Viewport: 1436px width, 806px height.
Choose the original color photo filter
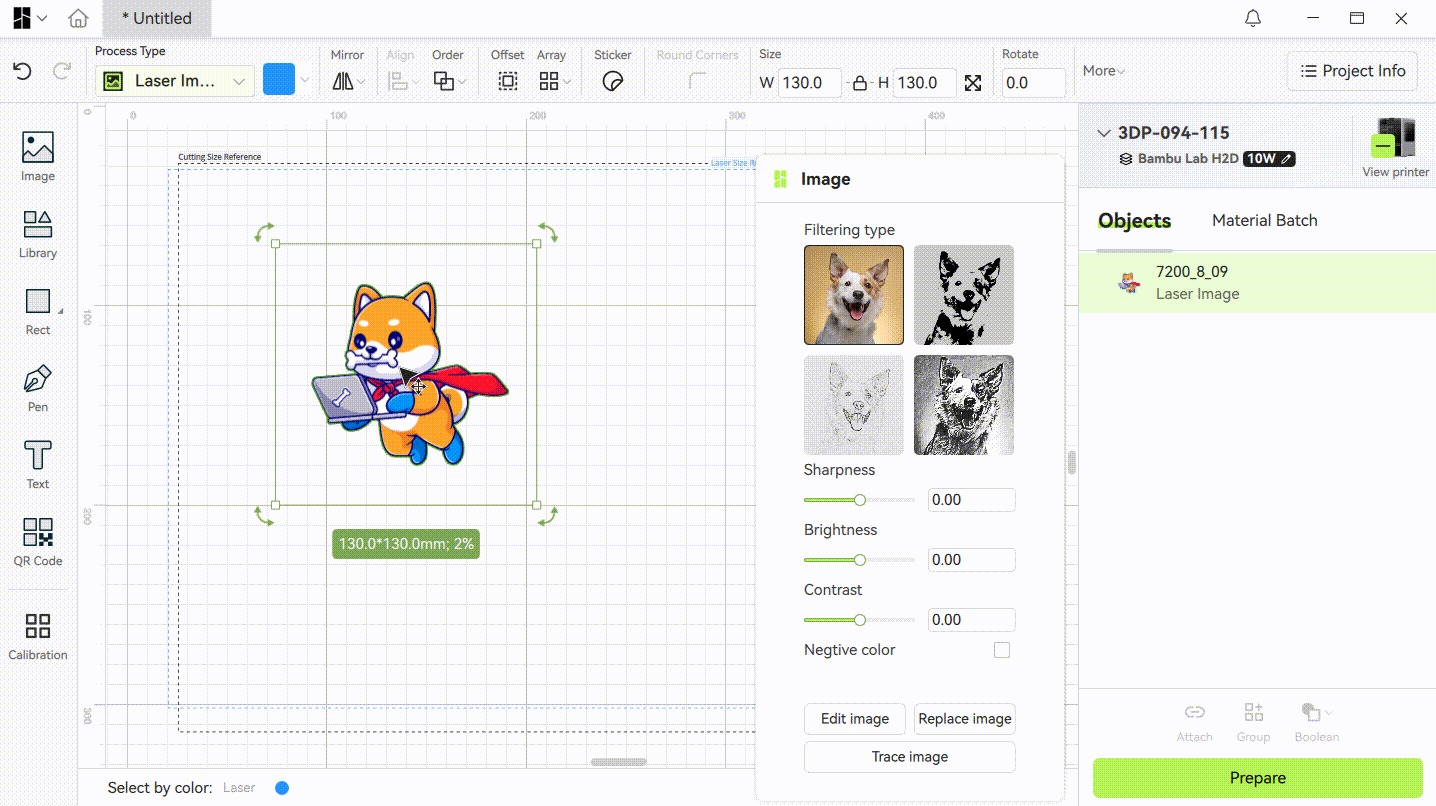(x=854, y=295)
